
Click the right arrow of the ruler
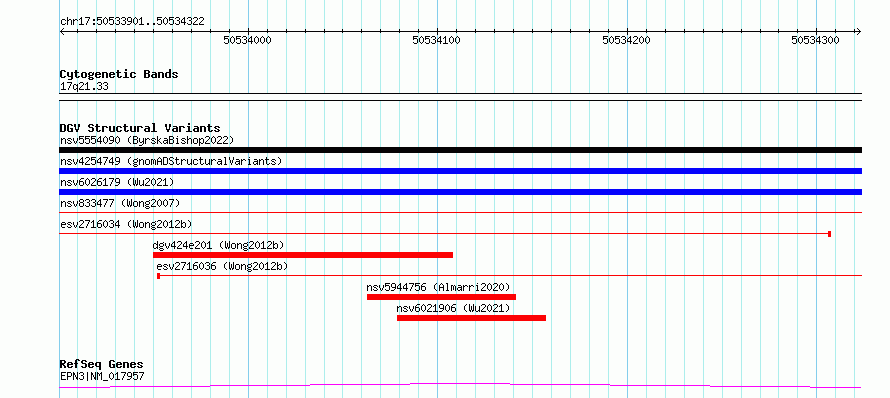(858, 32)
